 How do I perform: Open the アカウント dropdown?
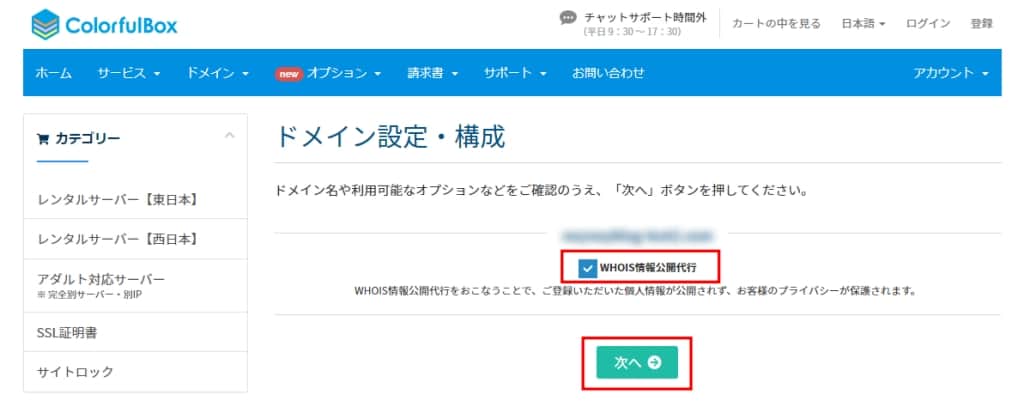(951, 73)
